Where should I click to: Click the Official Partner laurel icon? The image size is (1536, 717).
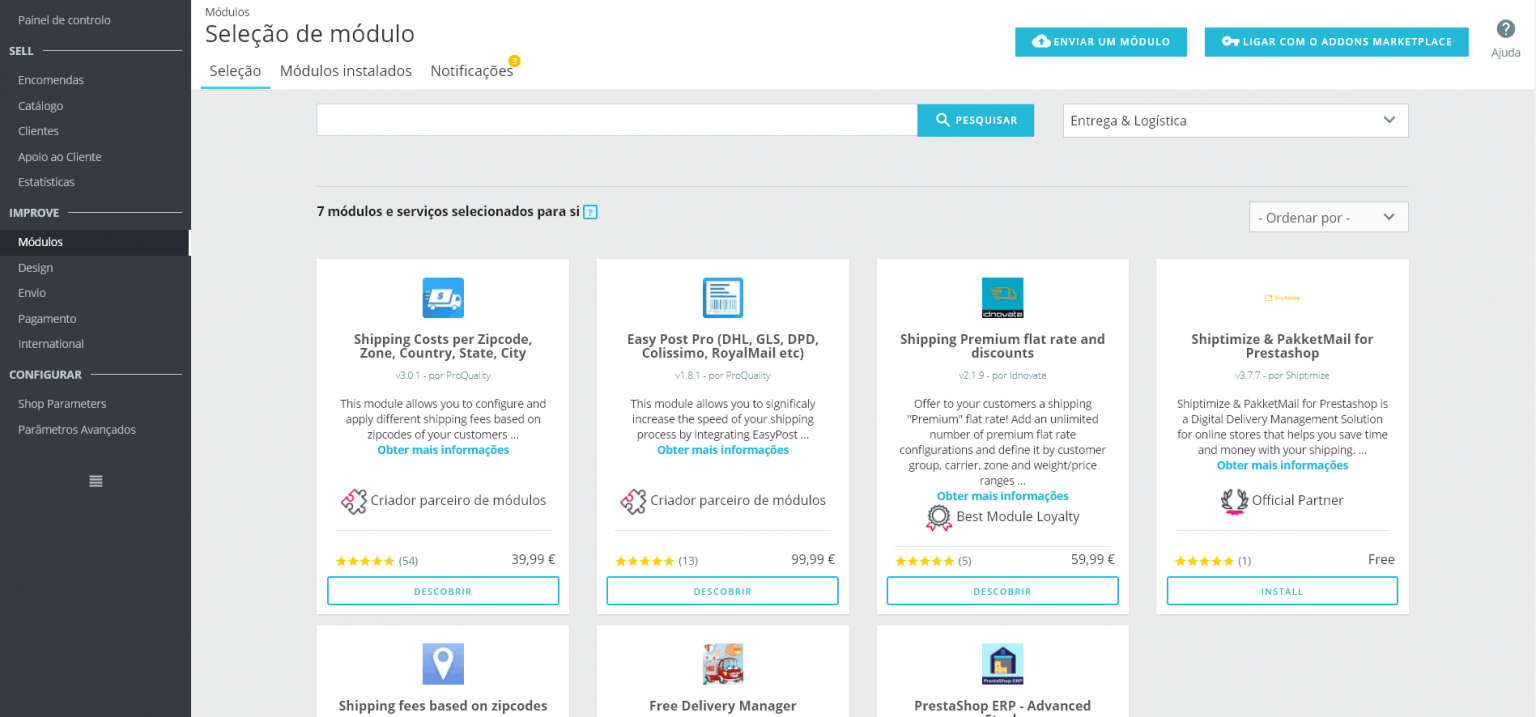(x=1234, y=501)
